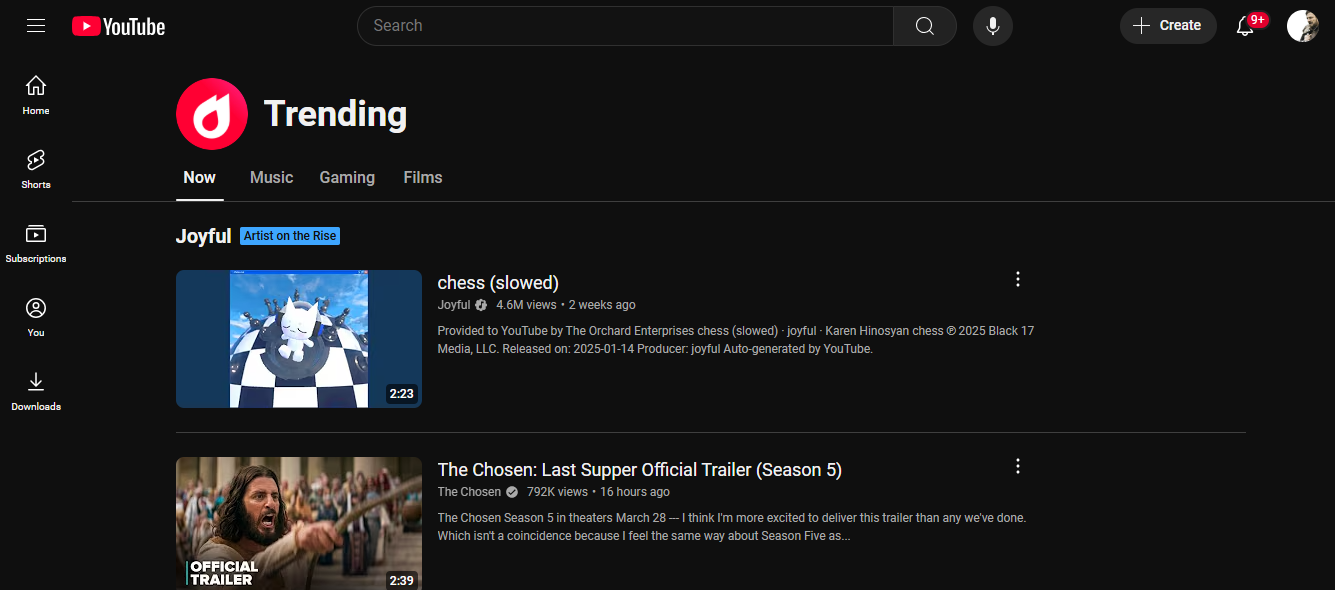1335x590 pixels.
Task: Open the account avatar menu
Action: (x=1303, y=26)
